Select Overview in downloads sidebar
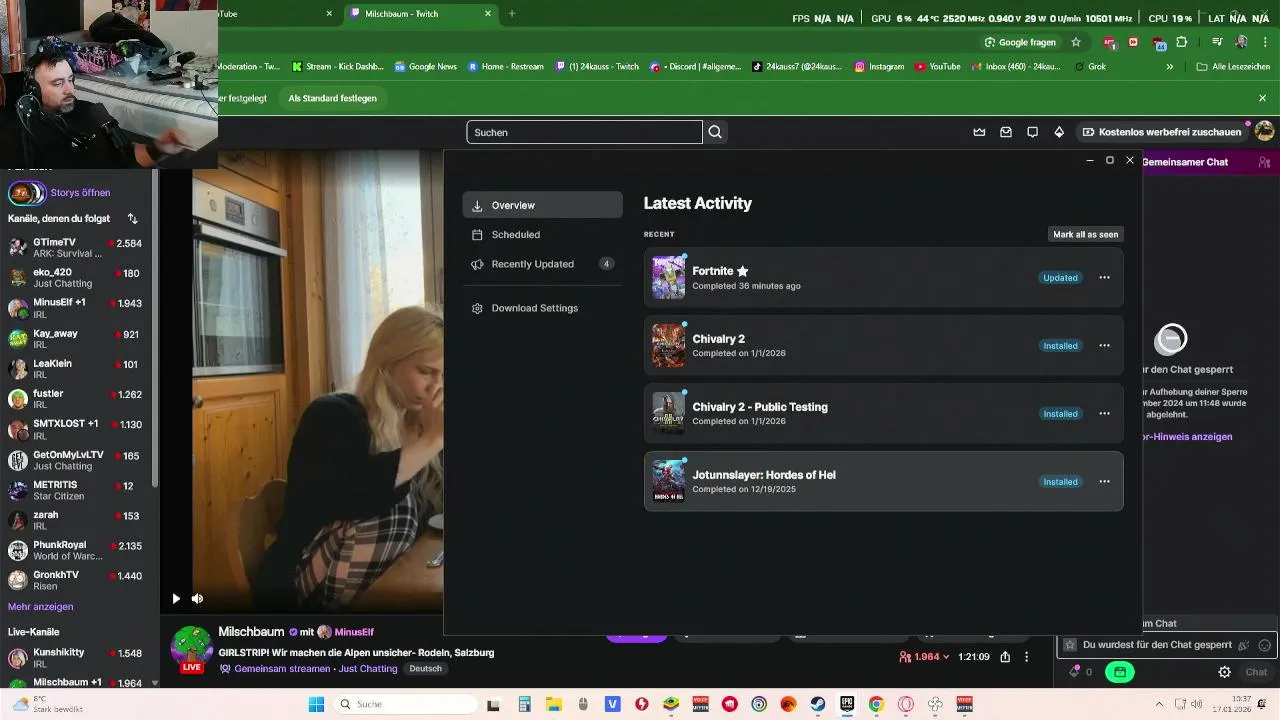1280x720 pixels. pos(542,205)
